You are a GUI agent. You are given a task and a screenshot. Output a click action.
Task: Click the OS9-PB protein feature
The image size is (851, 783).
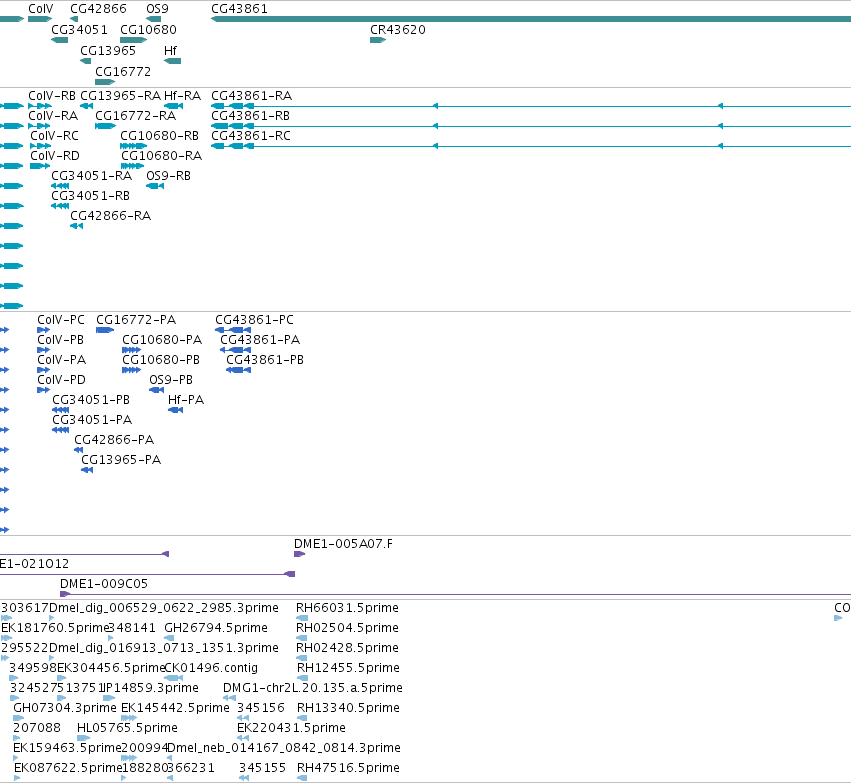156,390
